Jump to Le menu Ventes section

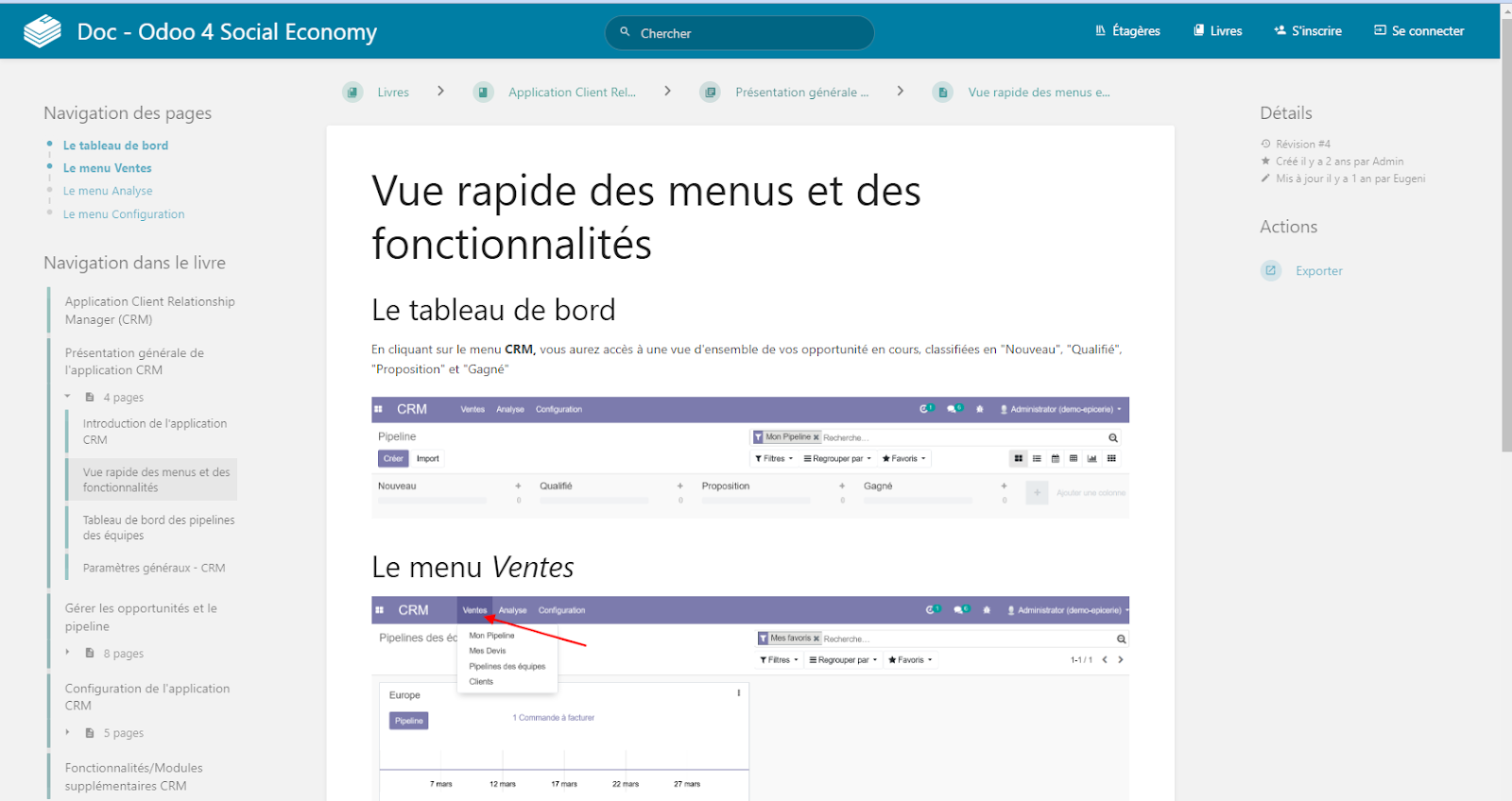[107, 168]
